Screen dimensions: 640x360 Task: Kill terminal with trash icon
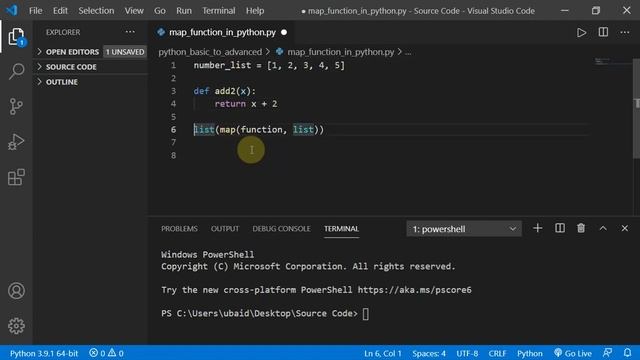point(581,228)
